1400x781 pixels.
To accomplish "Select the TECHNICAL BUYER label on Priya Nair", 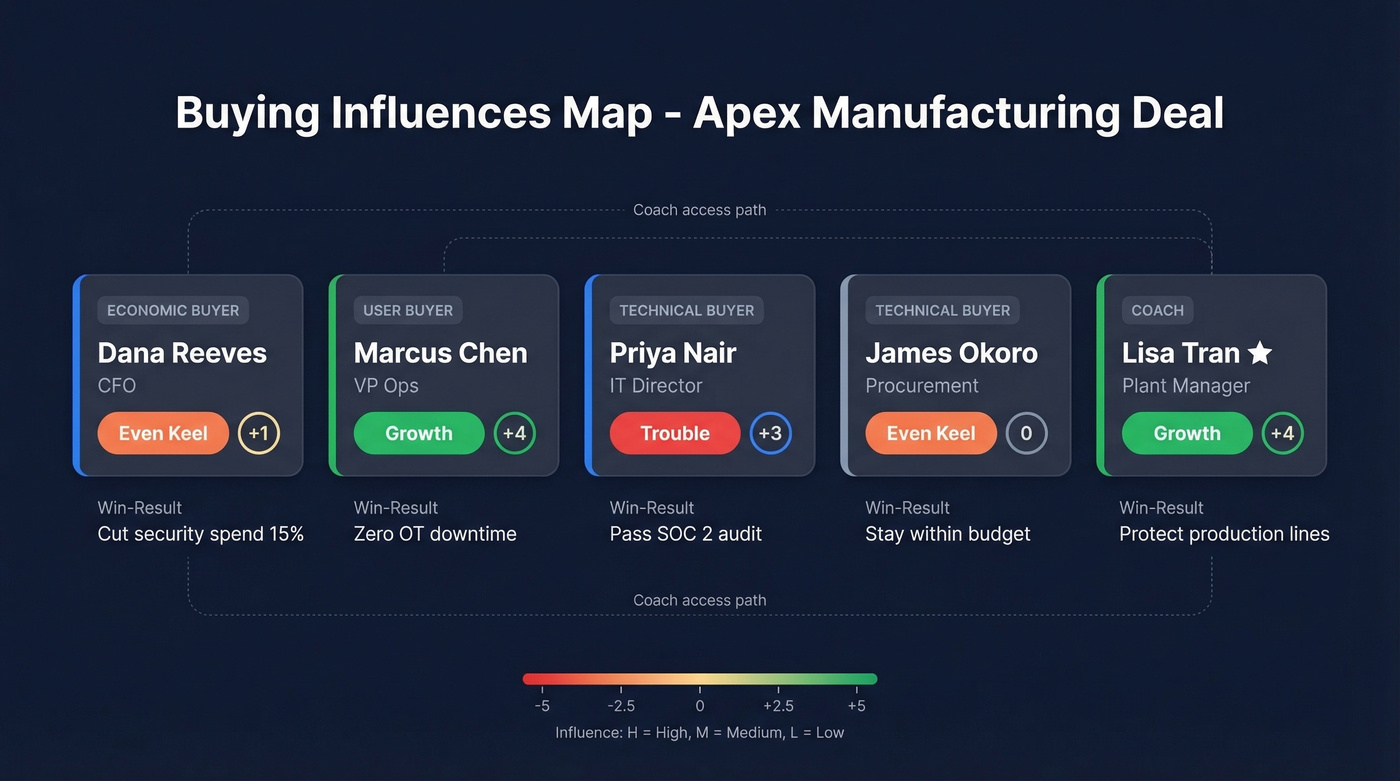I will 687,310.
